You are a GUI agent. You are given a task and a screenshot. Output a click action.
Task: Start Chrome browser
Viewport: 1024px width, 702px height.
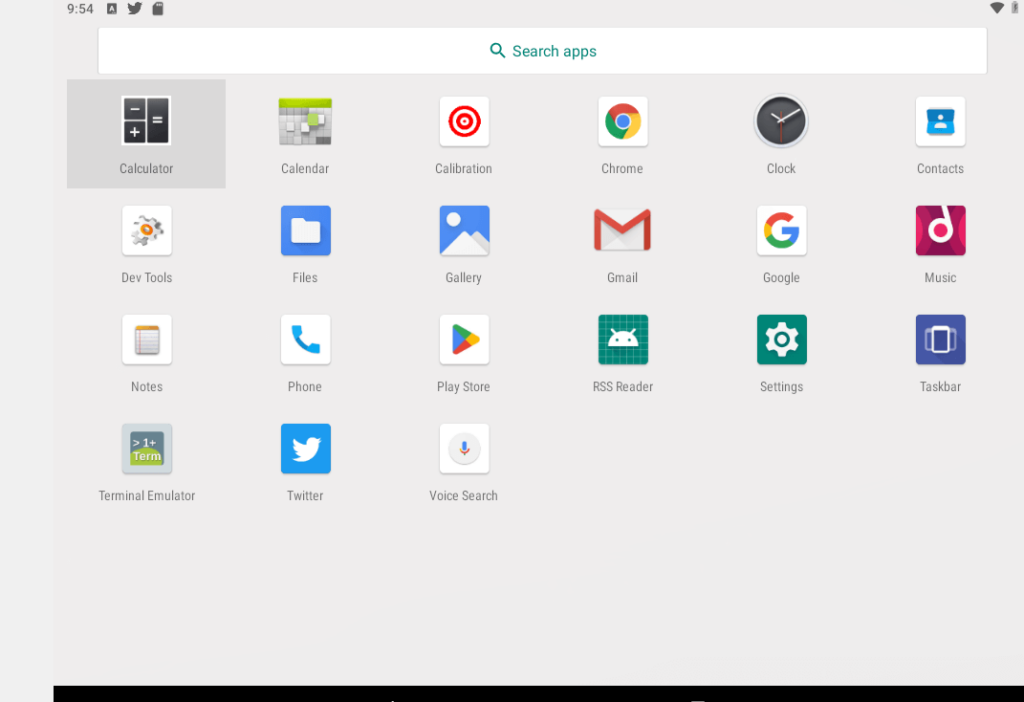click(622, 121)
